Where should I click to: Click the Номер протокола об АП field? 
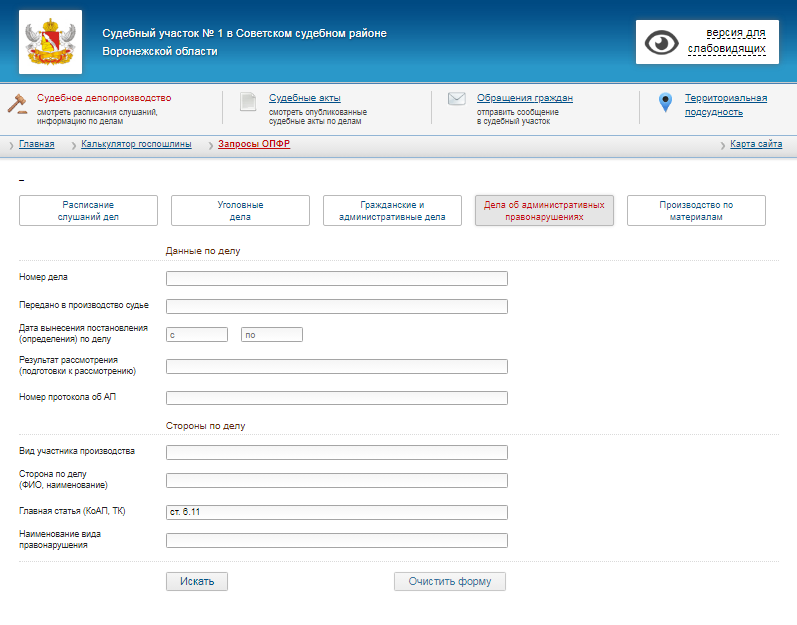(x=336, y=398)
